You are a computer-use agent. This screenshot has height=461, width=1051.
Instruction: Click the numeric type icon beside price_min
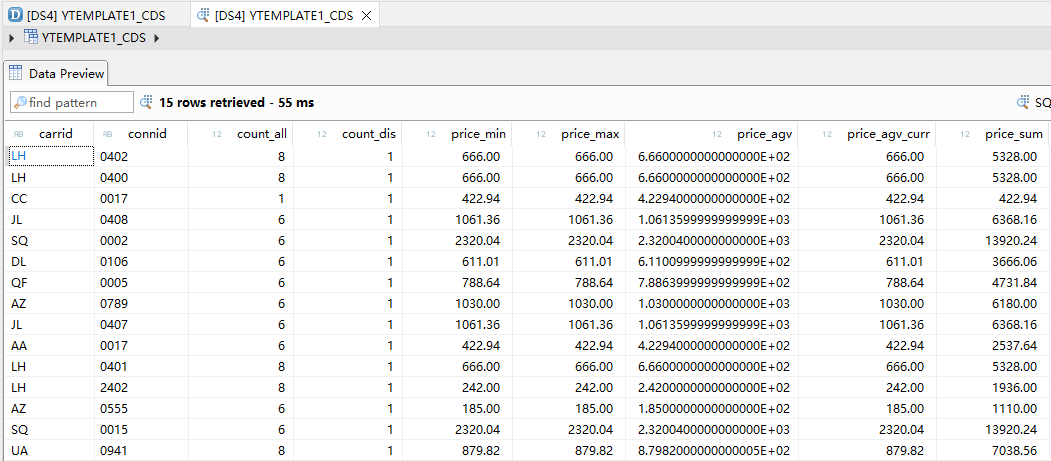(431, 134)
